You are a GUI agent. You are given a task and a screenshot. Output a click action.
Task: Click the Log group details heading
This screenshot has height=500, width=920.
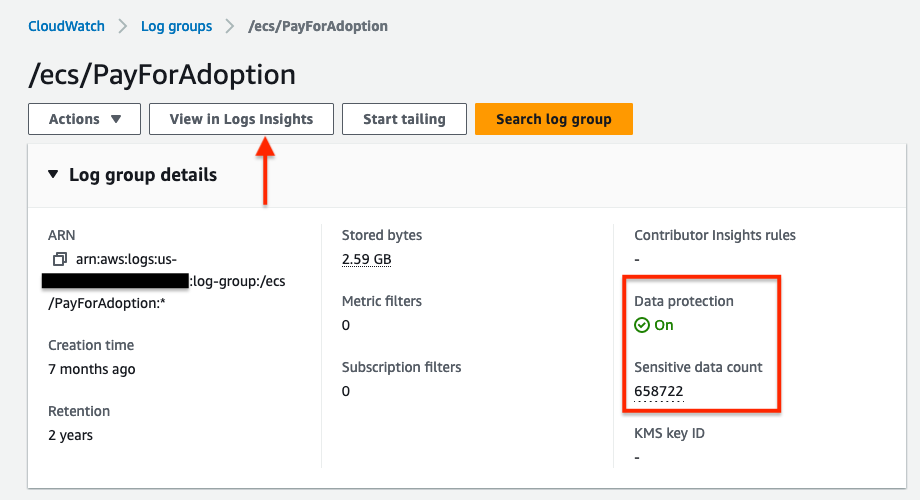143,175
